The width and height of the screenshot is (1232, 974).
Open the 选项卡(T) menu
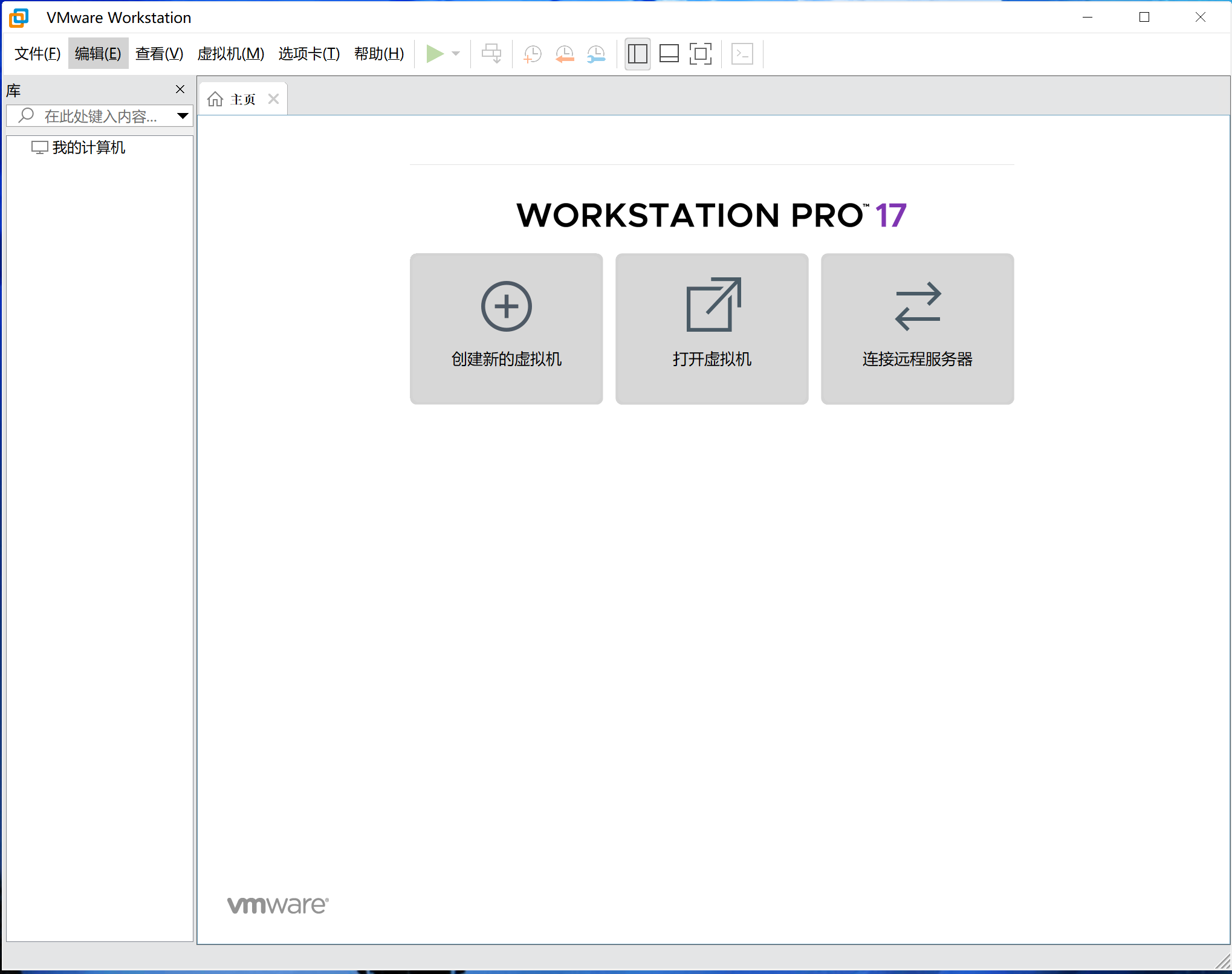pos(309,54)
